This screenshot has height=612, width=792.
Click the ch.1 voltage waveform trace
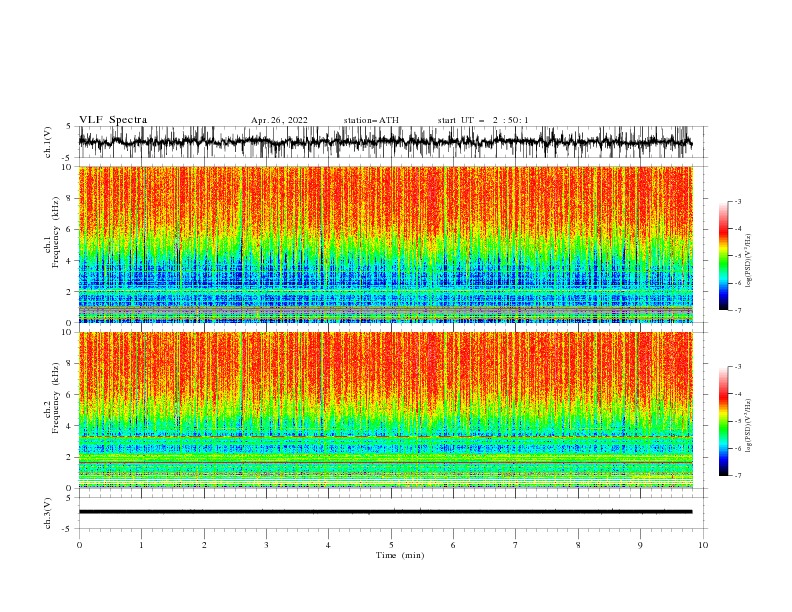[385, 142]
